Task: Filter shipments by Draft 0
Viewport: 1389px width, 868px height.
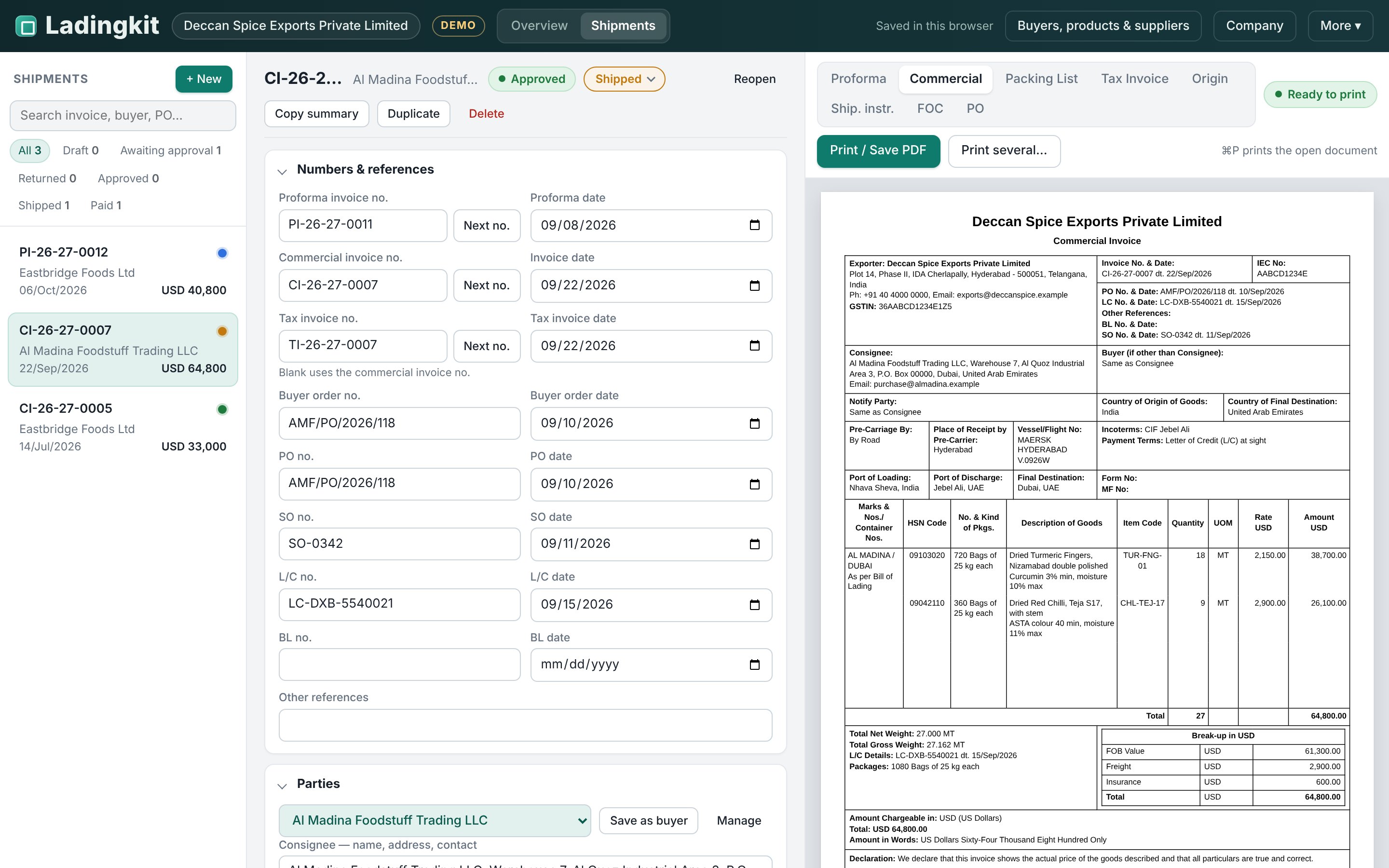Action: (81, 150)
